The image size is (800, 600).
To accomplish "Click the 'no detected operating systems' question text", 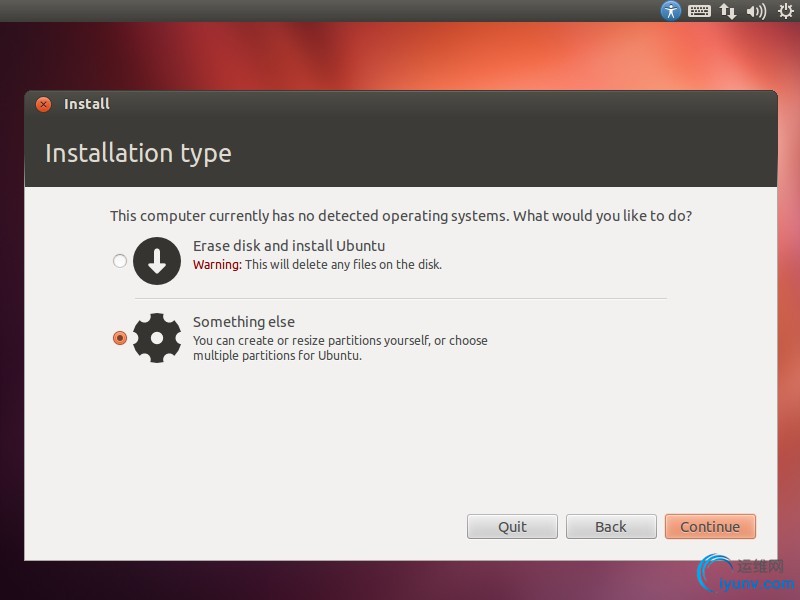I will 401,216.
